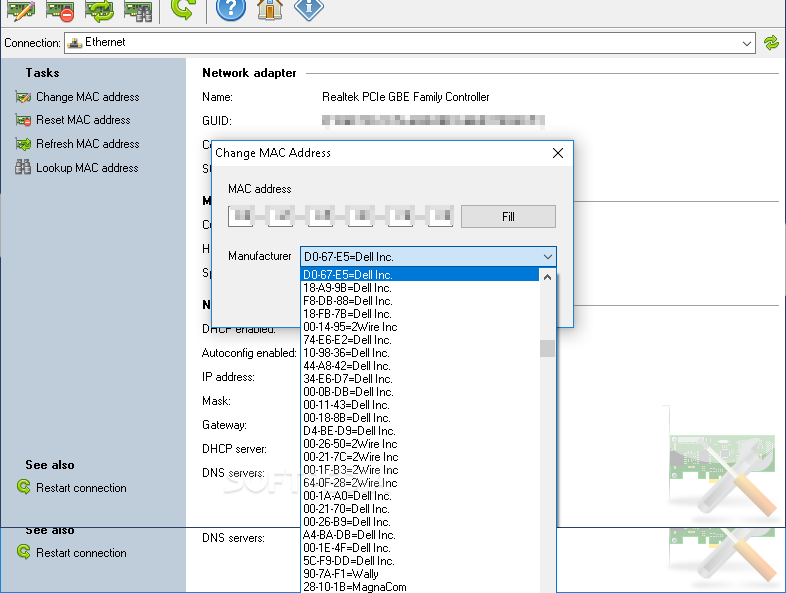This screenshot has height=593, width=786.
Task: Select 64-0F-28=2Wire Inc in the list
Action: (420, 483)
